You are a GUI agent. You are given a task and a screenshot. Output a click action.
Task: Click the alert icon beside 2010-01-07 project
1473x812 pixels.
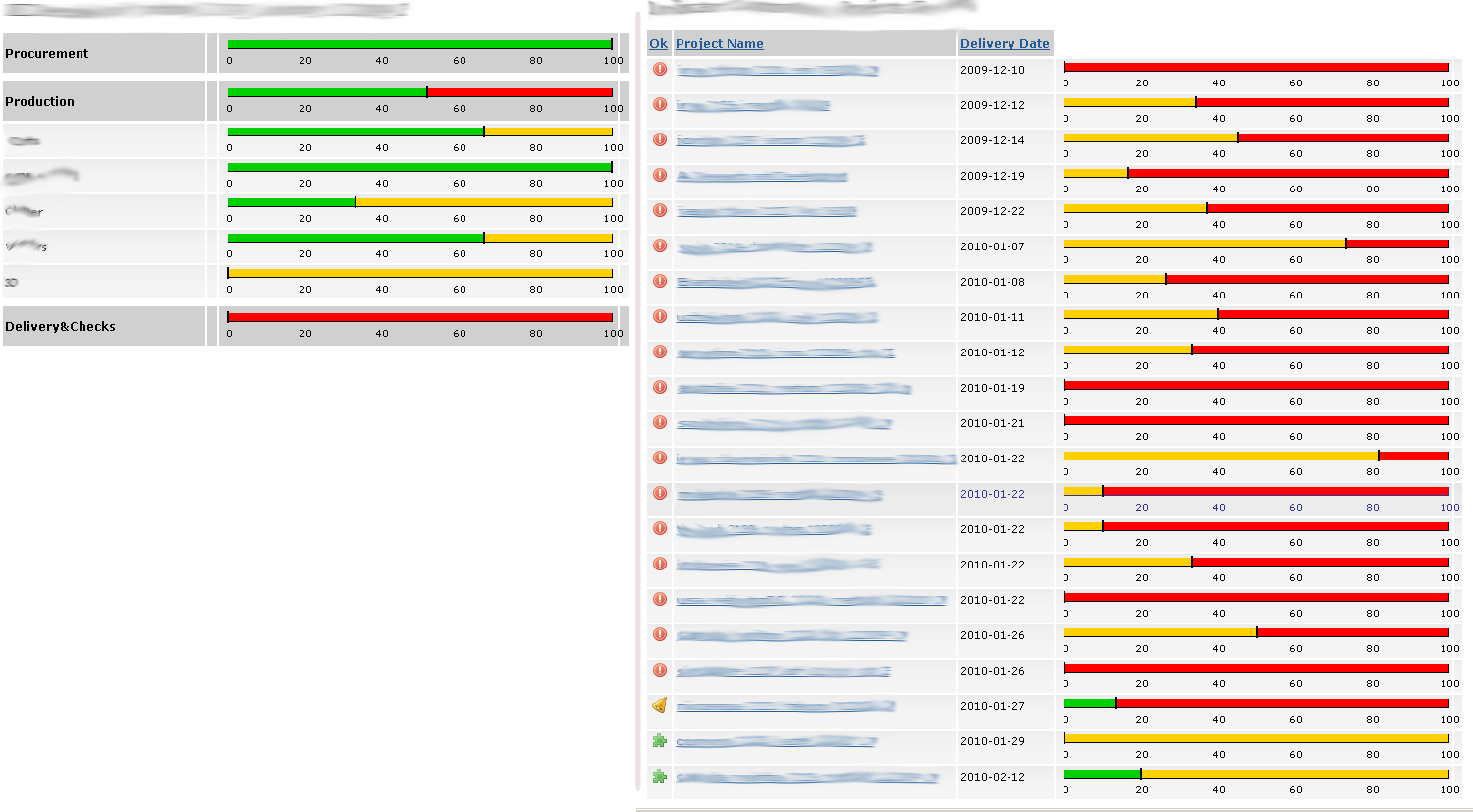click(x=660, y=245)
